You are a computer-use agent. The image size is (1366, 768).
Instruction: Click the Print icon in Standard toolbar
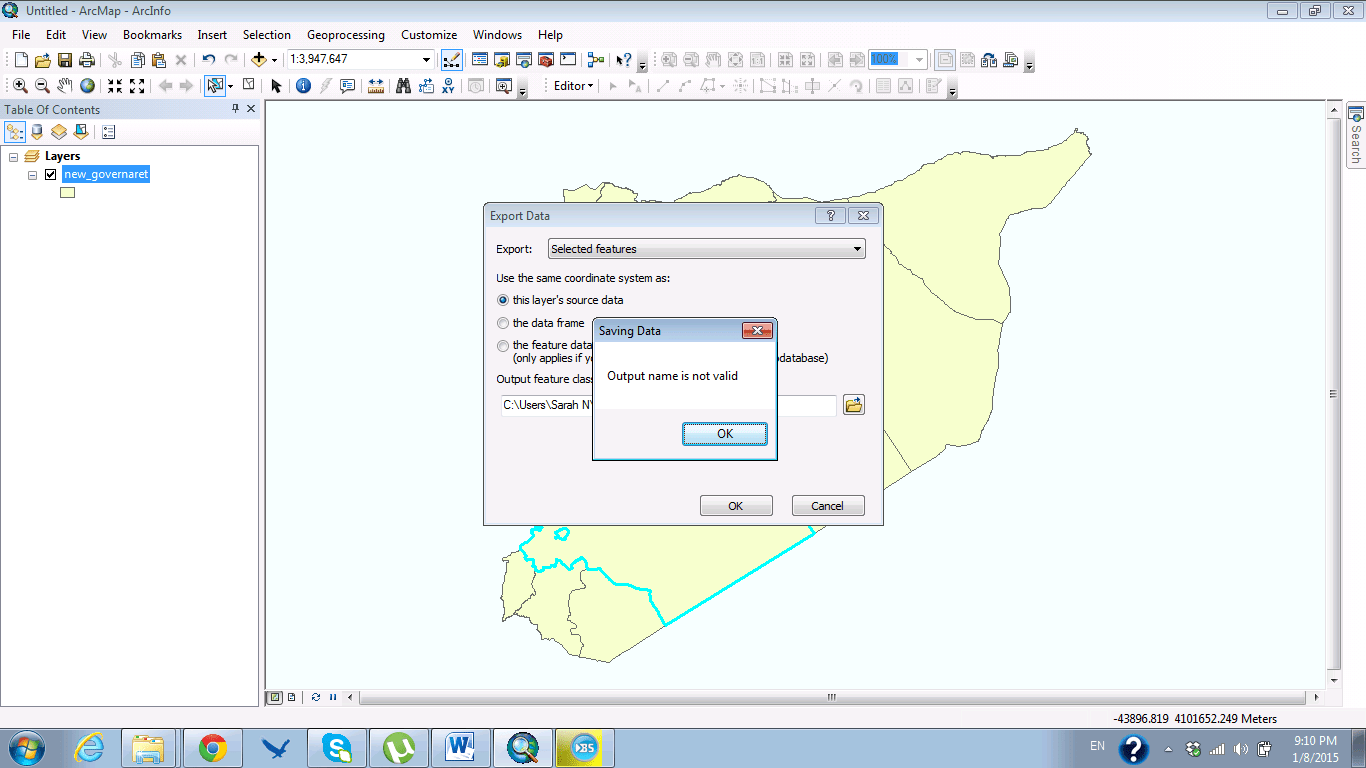tap(87, 60)
